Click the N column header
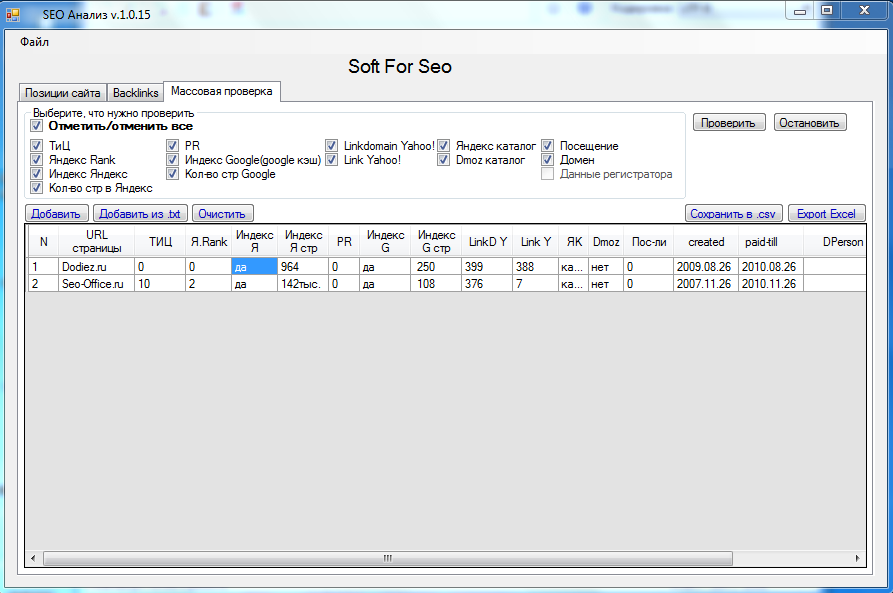 [x=44, y=242]
